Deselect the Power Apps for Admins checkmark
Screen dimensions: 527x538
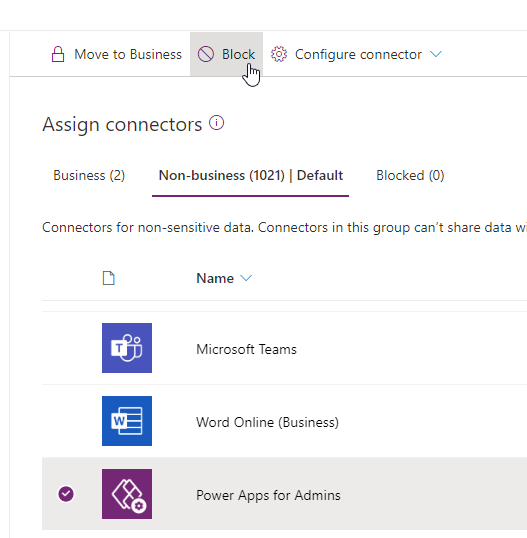66,494
